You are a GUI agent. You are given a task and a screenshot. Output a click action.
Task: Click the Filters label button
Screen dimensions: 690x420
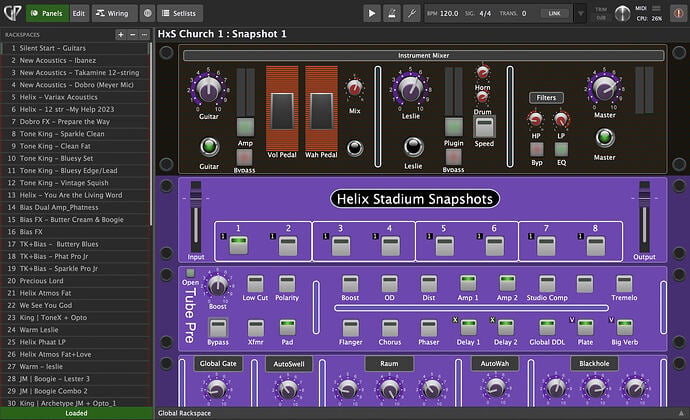tap(546, 98)
